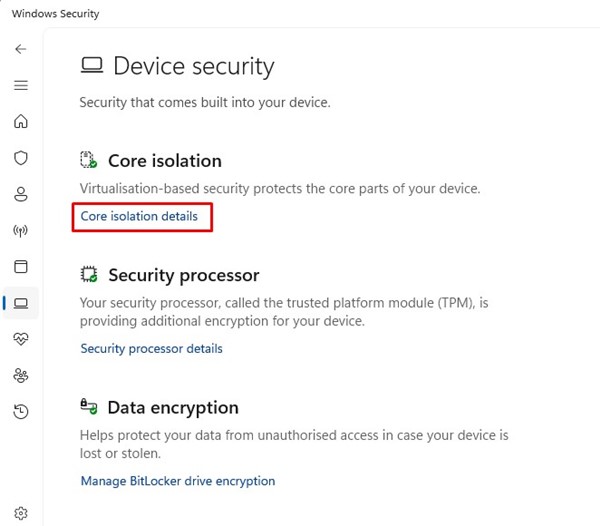The width and height of the screenshot is (600, 526).
Task: Open Virus & threat protection shield
Action: coord(21,158)
